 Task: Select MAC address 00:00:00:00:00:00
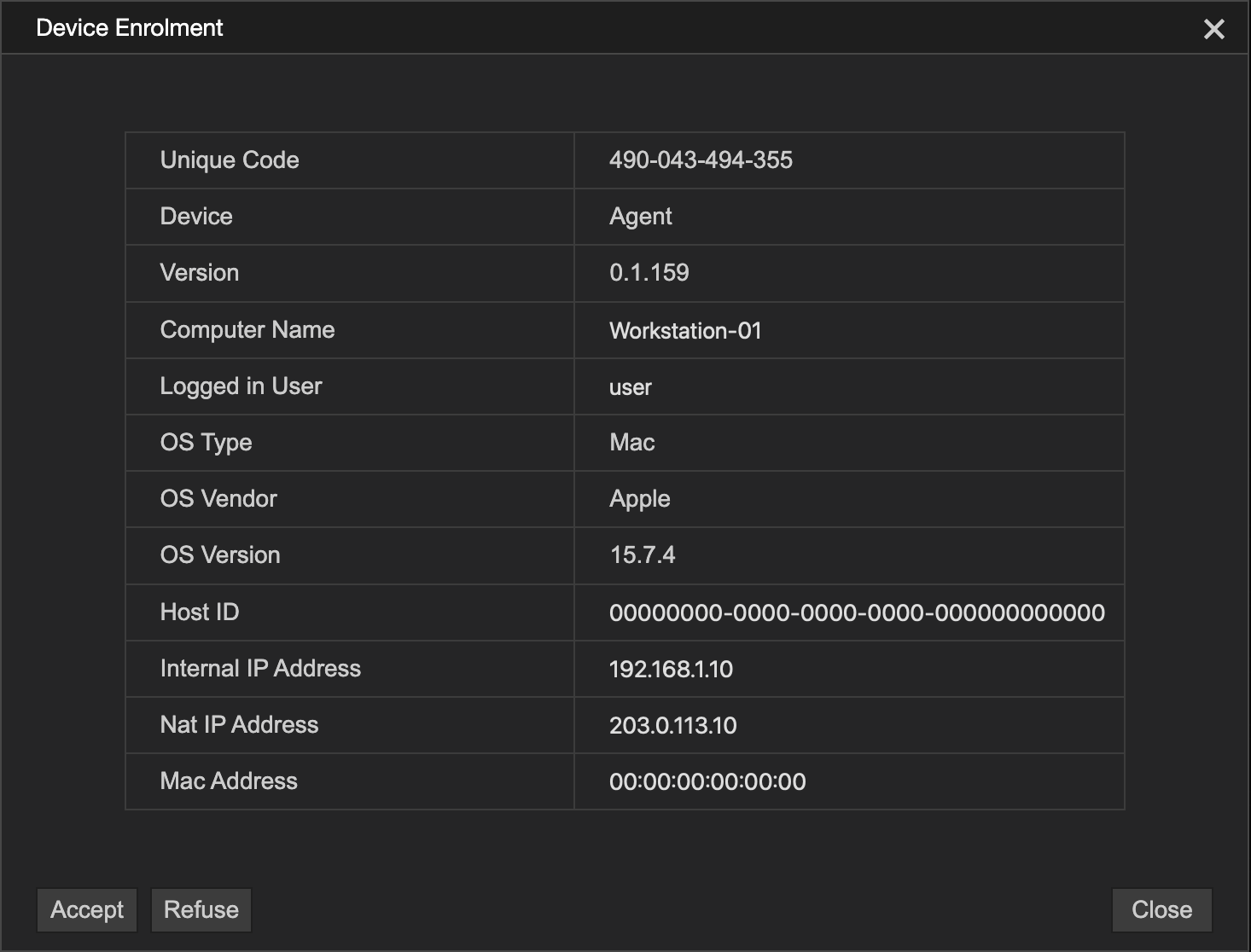707,782
